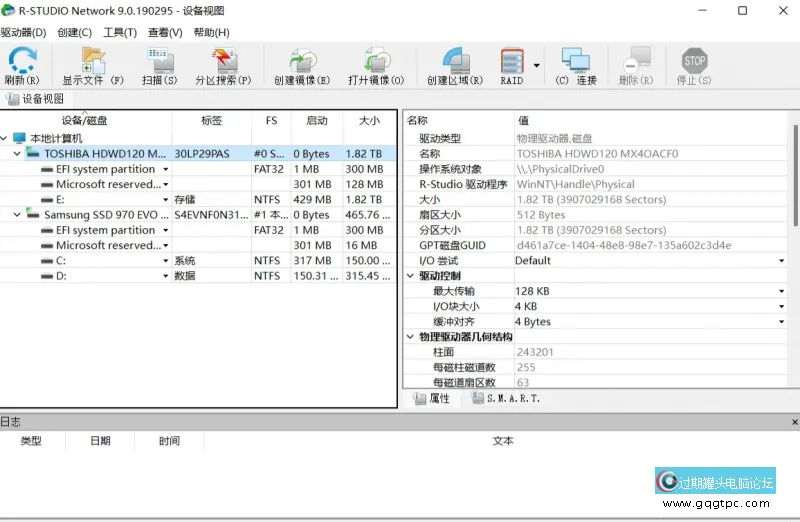Viewport: 800px width, 522px height.
Task: Open the I/O block size 4 KB dropdown
Action: coord(781,307)
